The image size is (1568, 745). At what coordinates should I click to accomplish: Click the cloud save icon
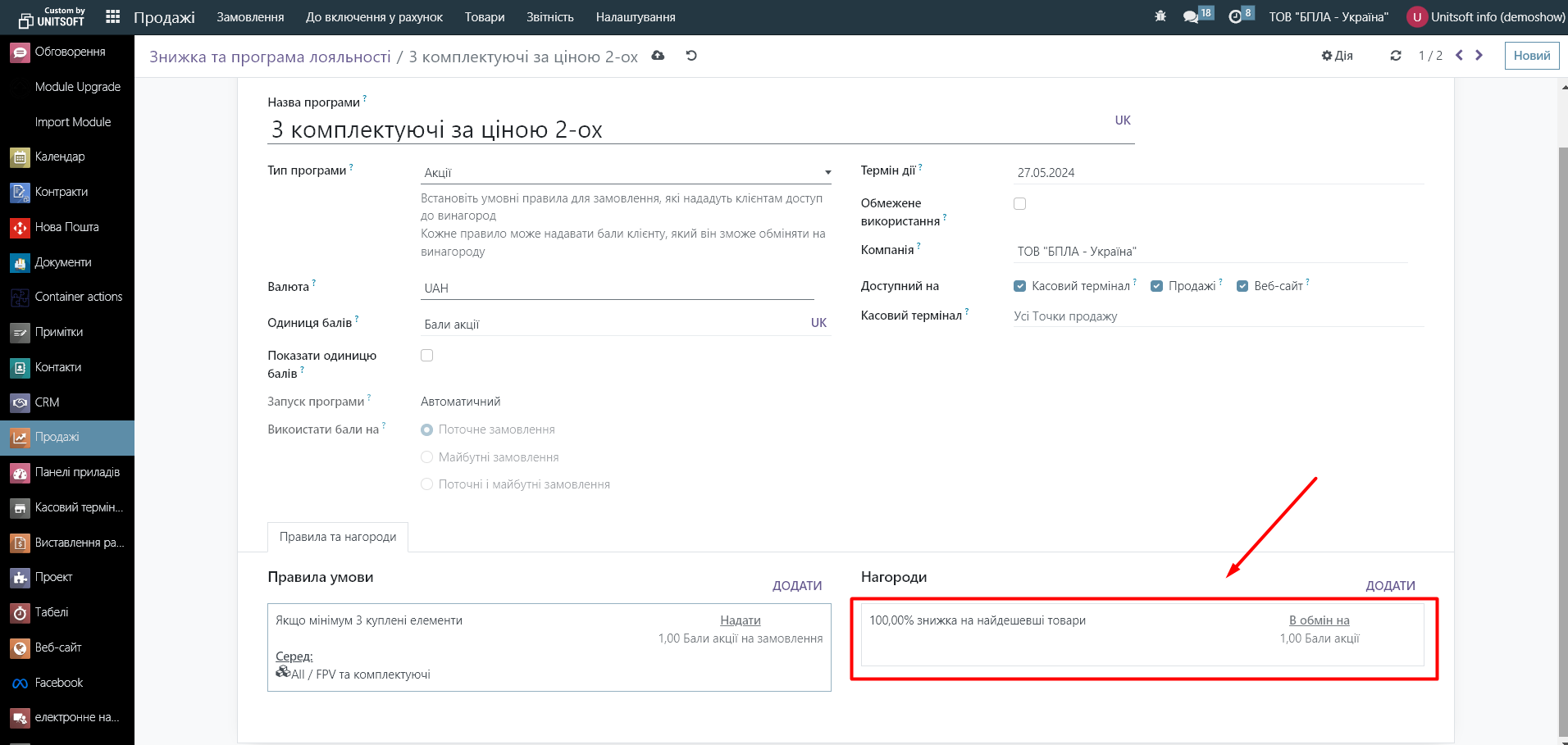tap(658, 56)
